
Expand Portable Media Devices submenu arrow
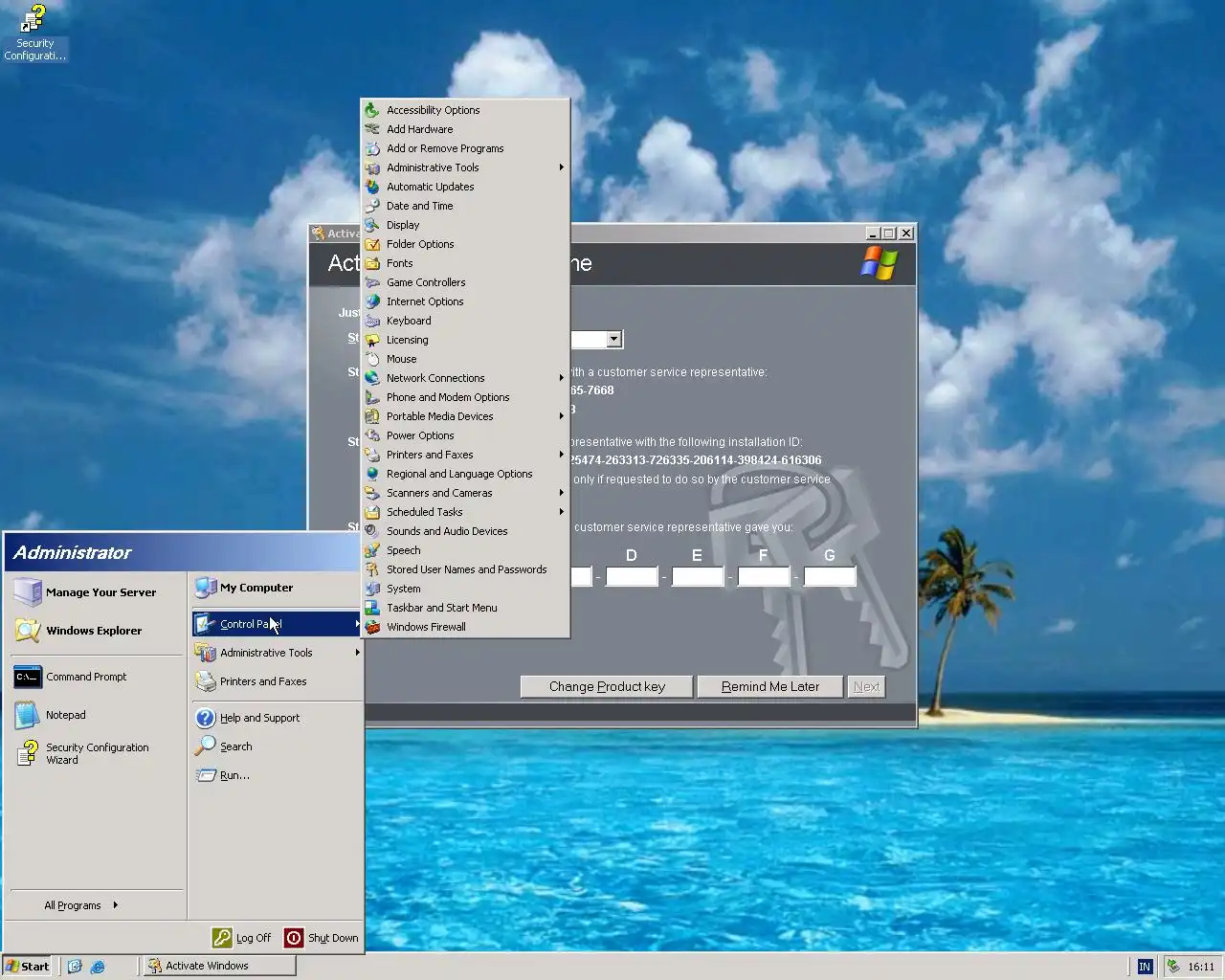pos(561,416)
